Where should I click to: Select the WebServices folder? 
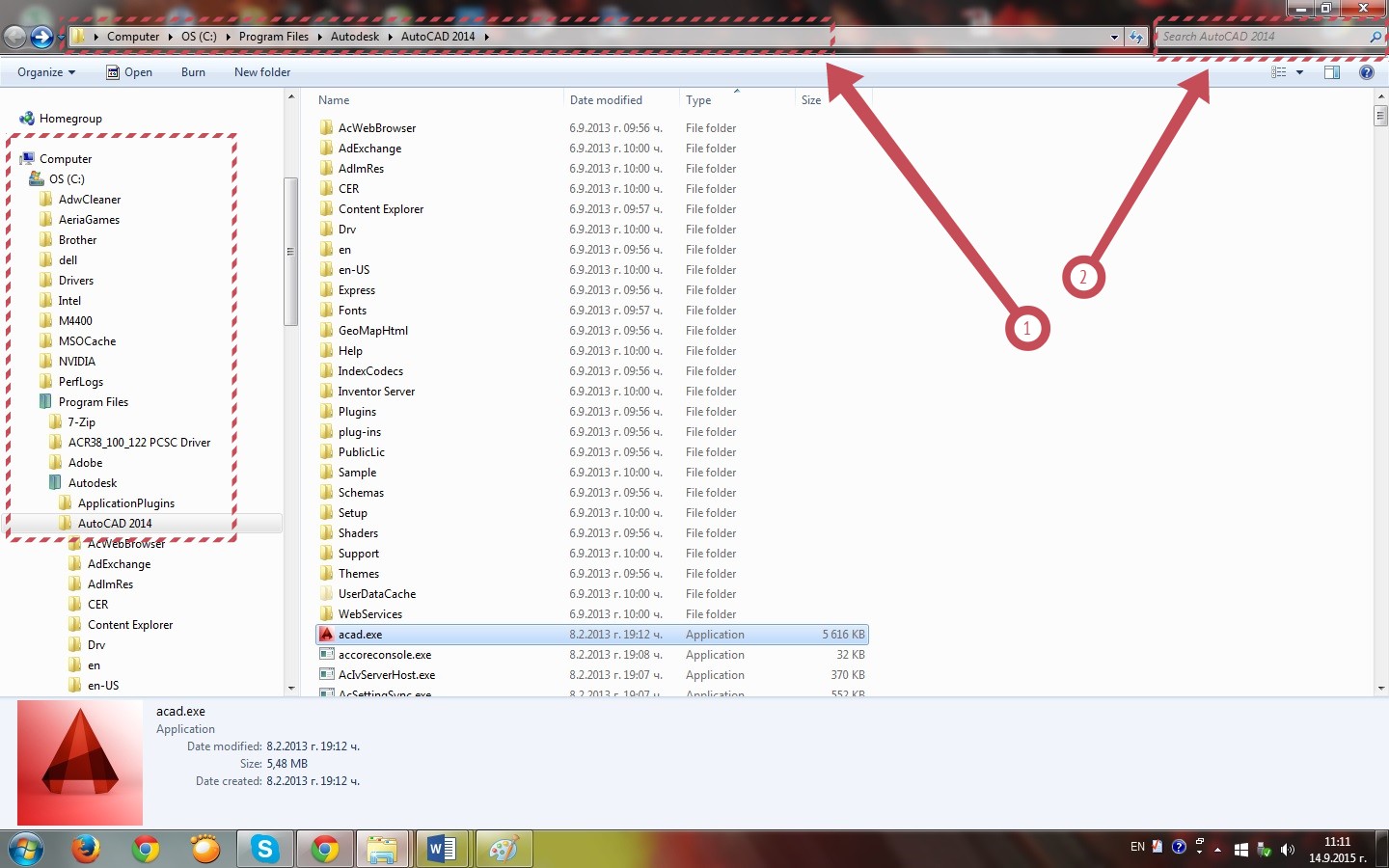click(370, 614)
